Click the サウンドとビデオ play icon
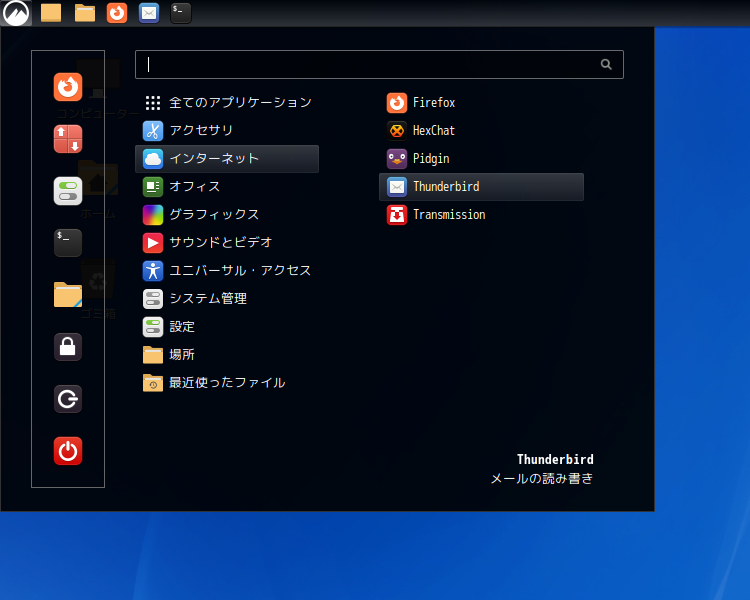Screen dimensions: 750x600 point(153,243)
